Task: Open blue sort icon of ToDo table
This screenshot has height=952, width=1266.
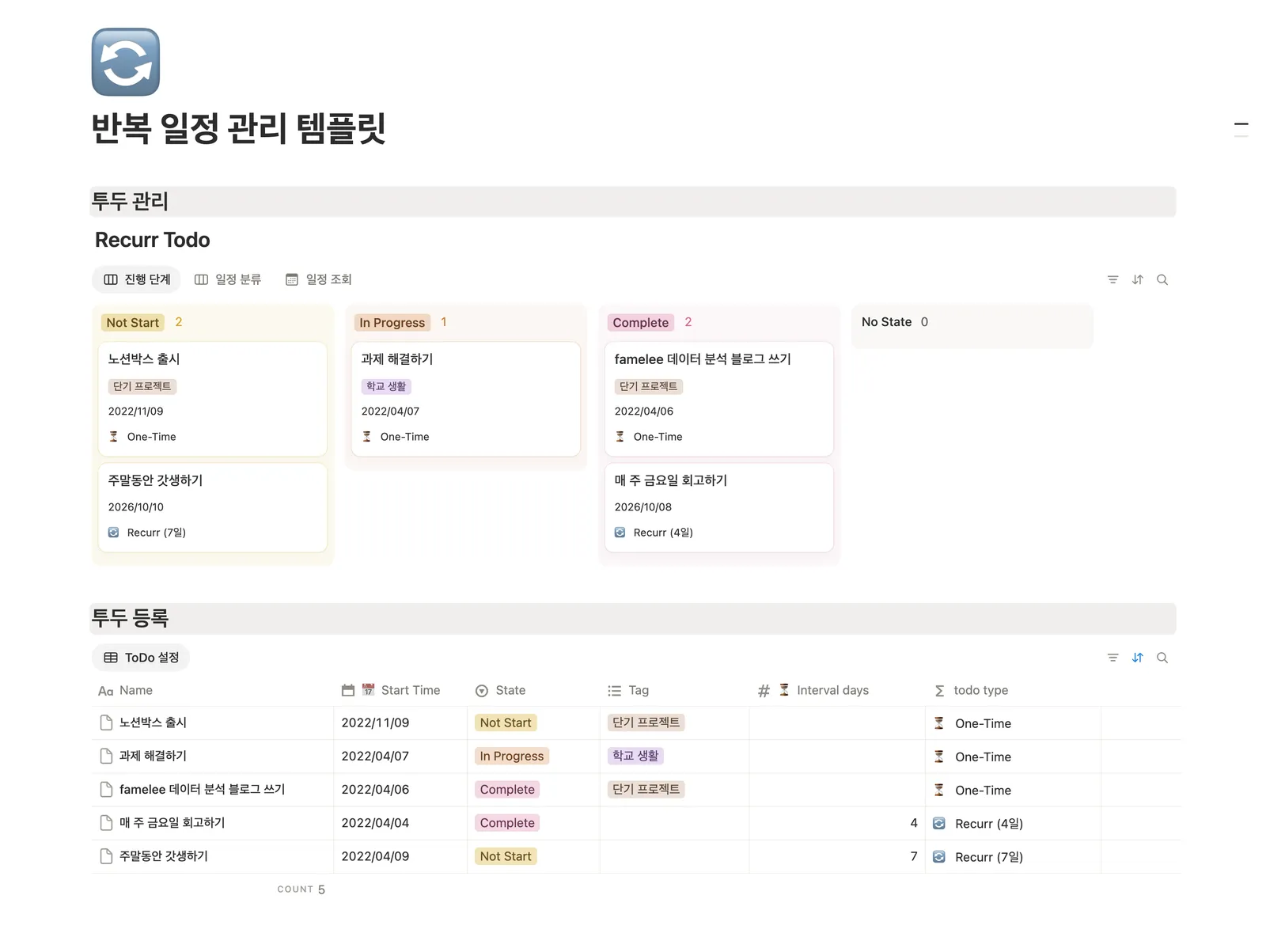Action: [1138, 658]
